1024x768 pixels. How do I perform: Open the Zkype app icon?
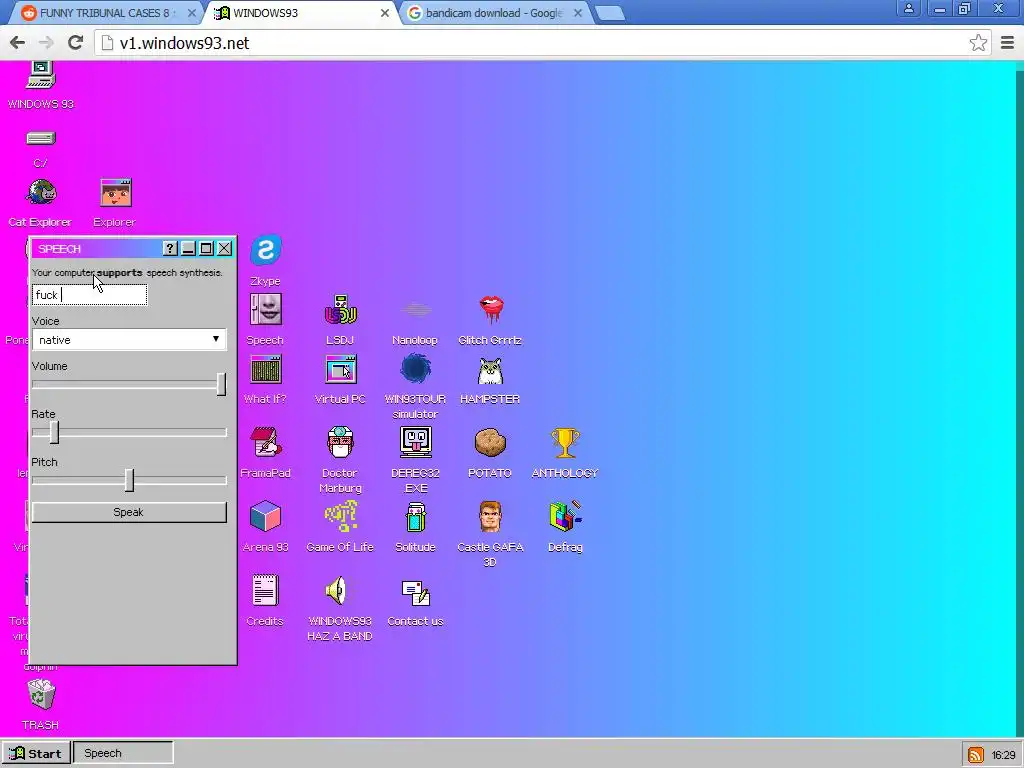point(266,250)
